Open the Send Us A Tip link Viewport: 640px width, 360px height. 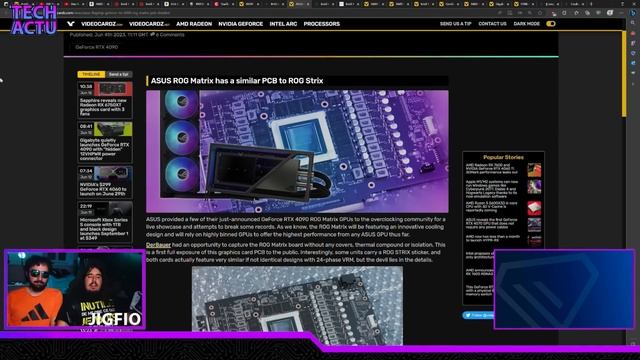pos(456,24)
